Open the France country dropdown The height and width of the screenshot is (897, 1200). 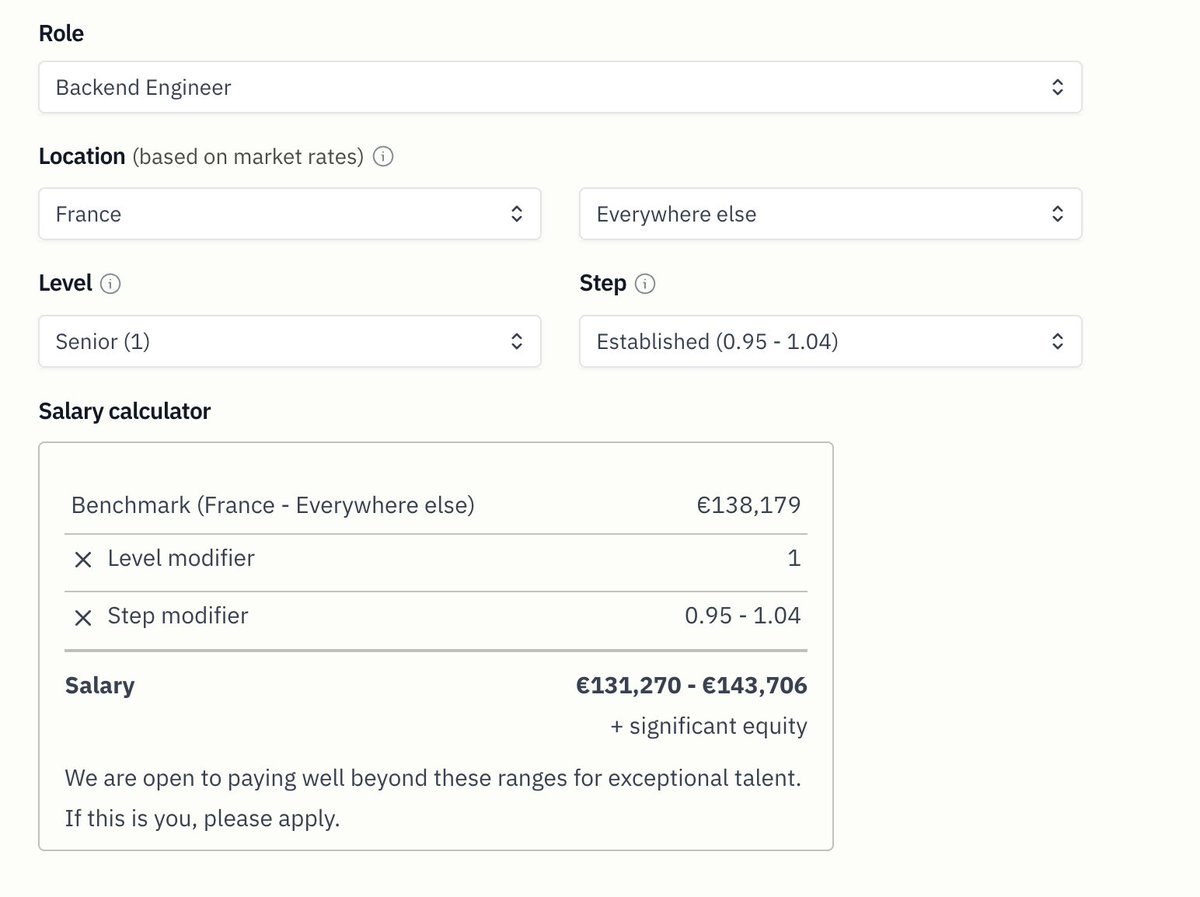pos(290,214)
